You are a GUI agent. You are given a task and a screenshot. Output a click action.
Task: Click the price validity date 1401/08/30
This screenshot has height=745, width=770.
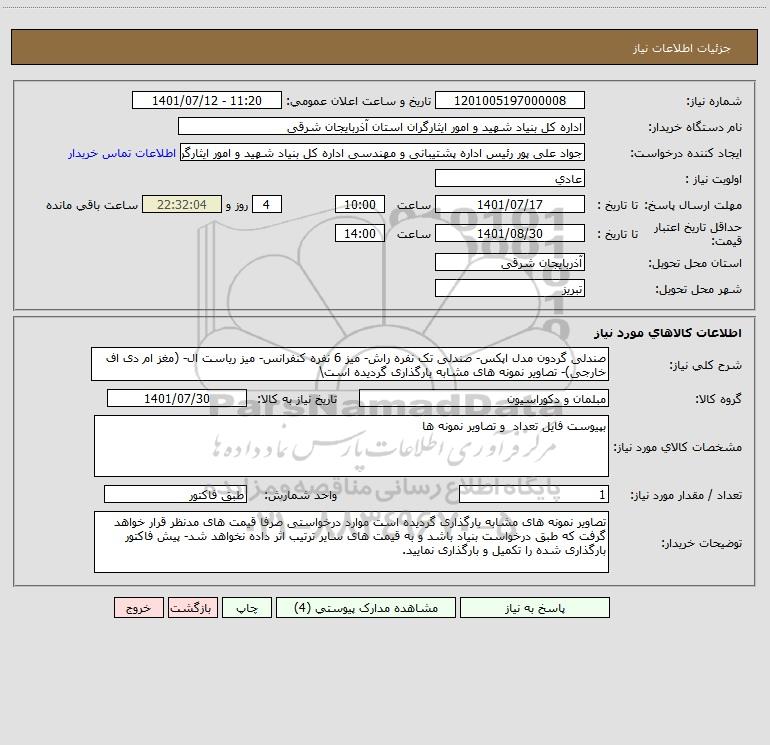point(510,233)
